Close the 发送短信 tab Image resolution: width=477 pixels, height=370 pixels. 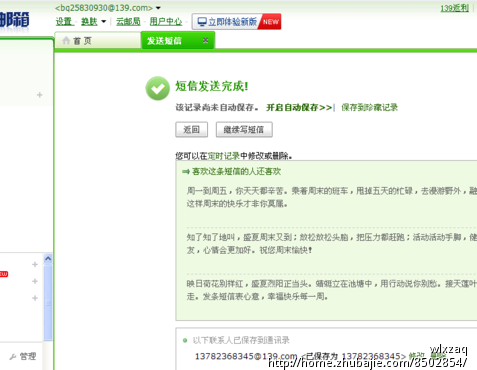(206, 40)
